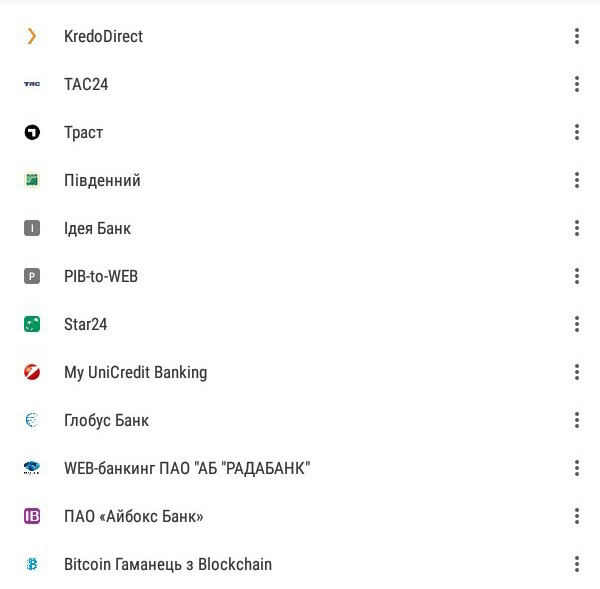Select Bitcoin Гаманець з Blockchain entry

[300, 564]
